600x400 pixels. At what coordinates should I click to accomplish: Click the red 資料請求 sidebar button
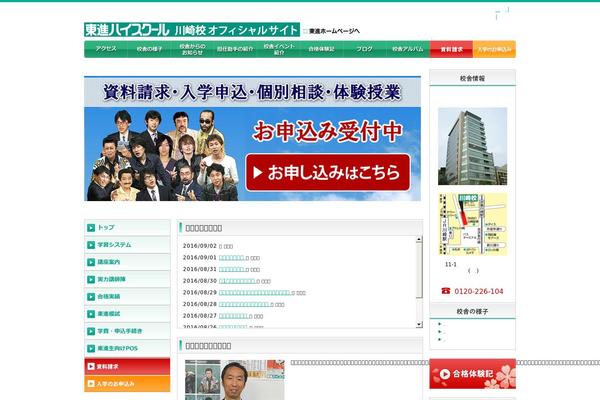[x=127, y=366]
